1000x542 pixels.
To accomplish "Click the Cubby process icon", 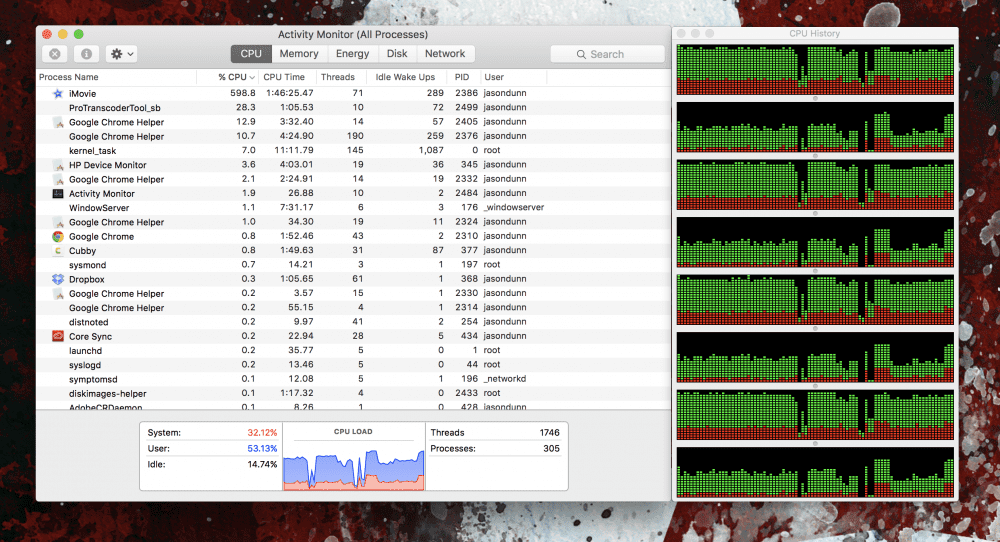I will point(57,251).
